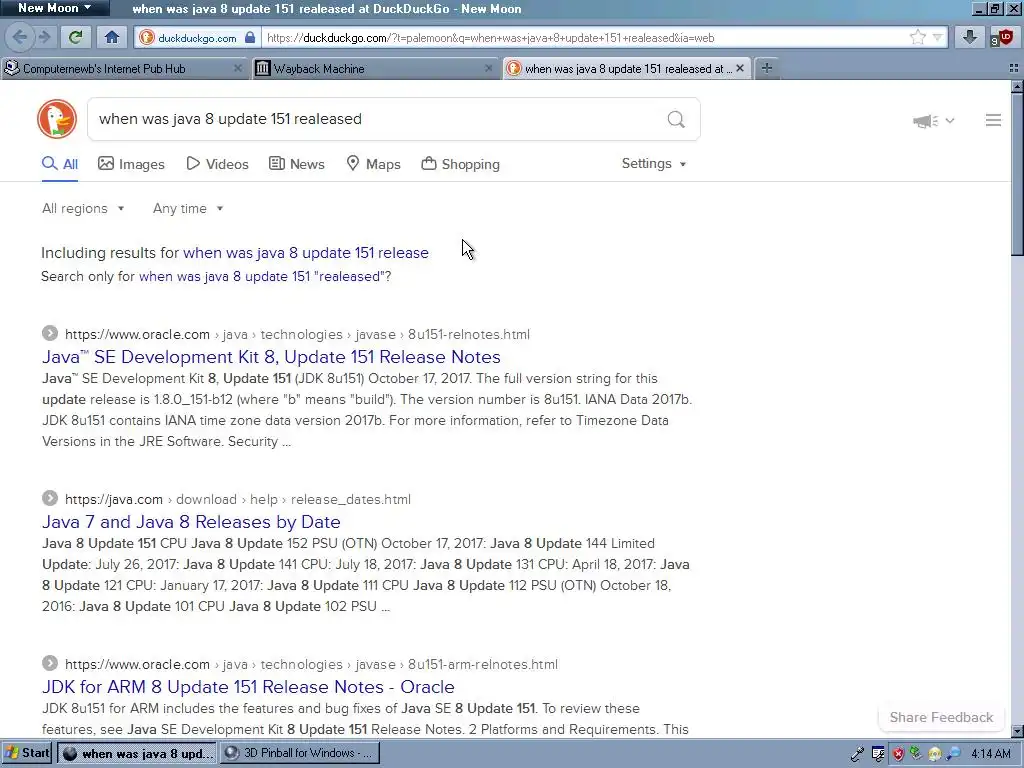This screenshot has width=1024, height=768.
Task: Click the New Moon browser taskbar button
Action: 136,753
